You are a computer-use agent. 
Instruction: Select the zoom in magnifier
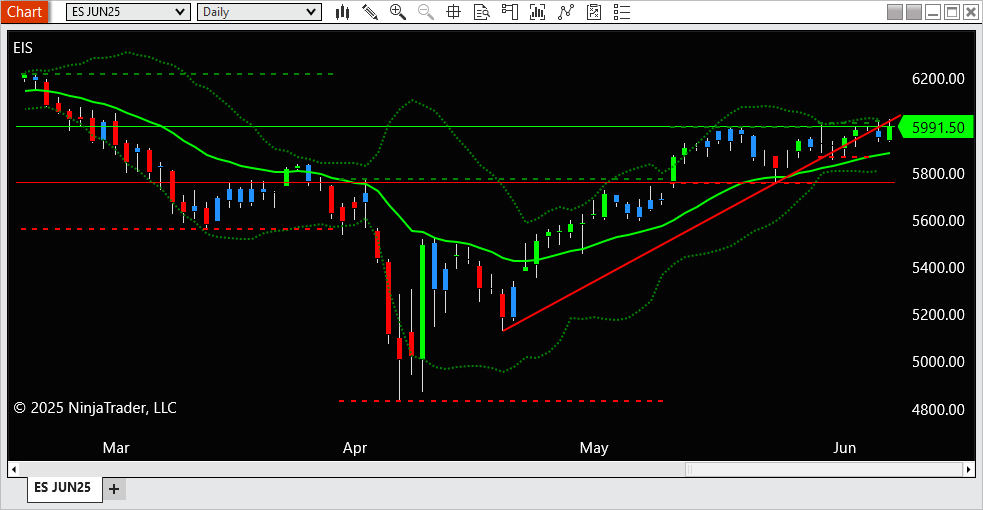[397, 12]
